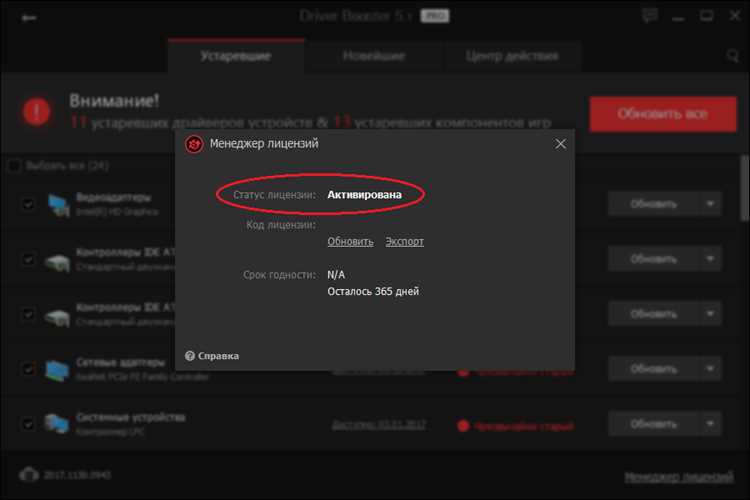The width and height of the screenshot is (750, 500).
Task: Click the Системные устройства driver date link
Action: point(379,425)
